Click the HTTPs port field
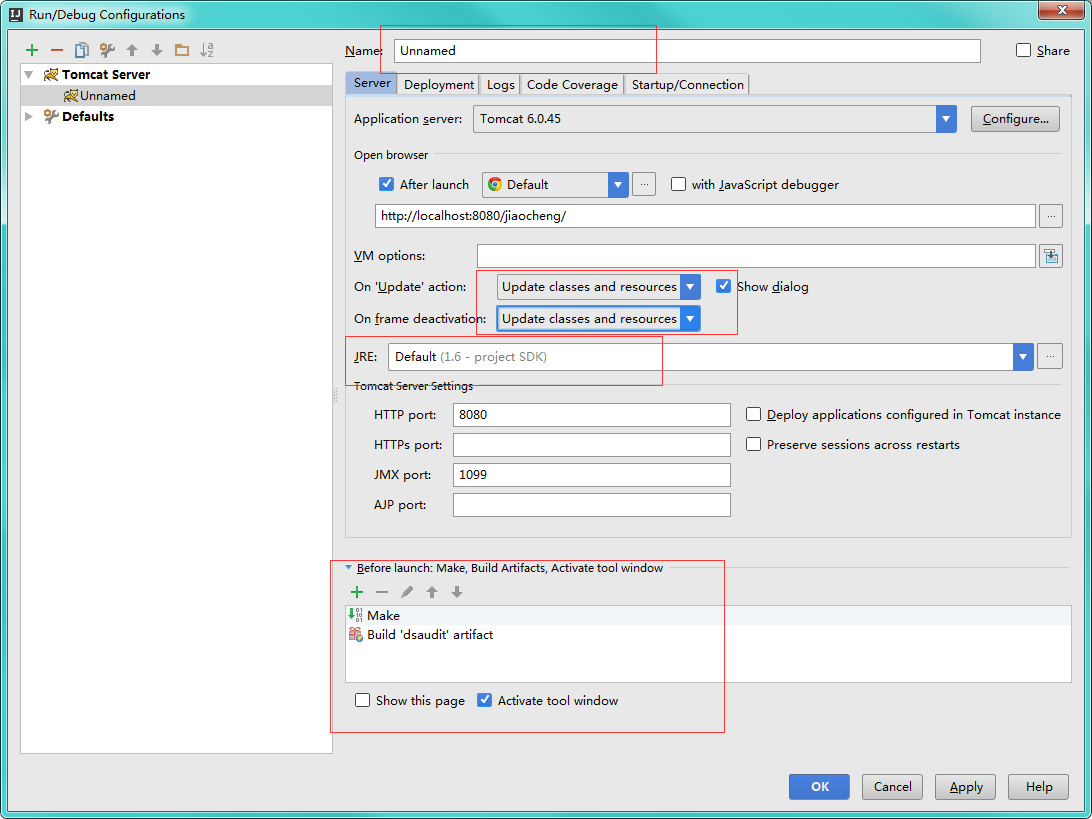This screenshot has height=819, width=1092. (591, 444)
